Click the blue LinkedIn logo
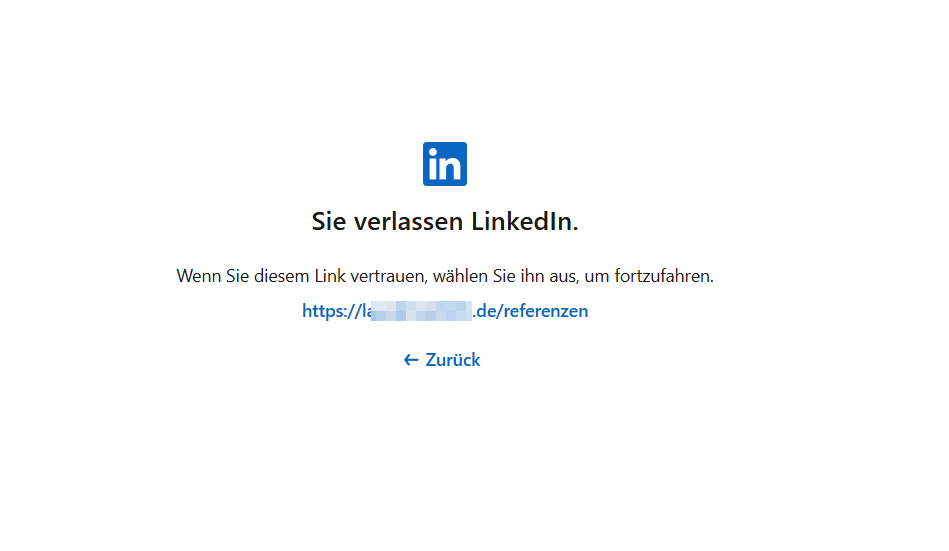949x551 pixels. (445, 164)
